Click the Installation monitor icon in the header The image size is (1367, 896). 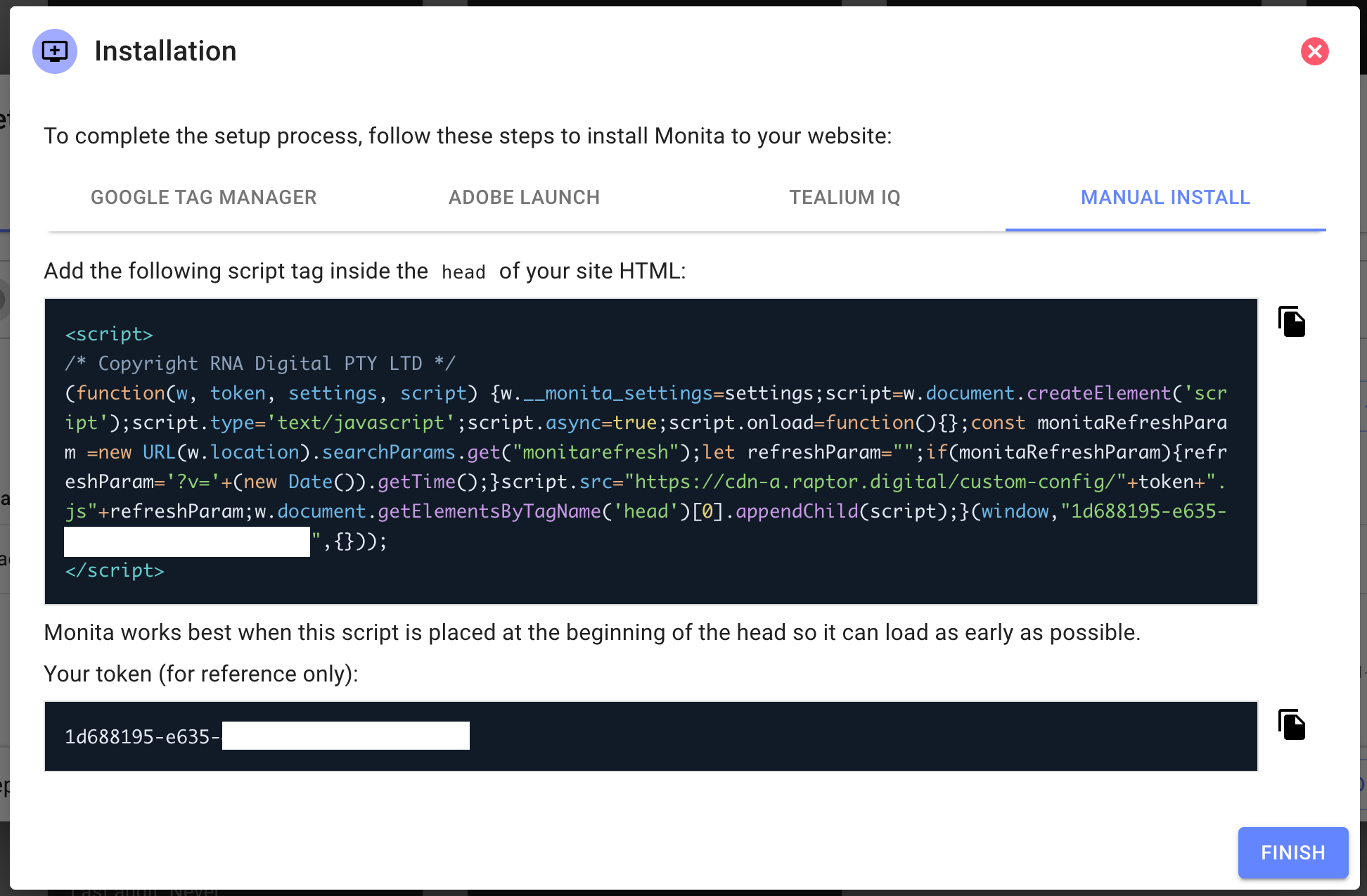coord(54,51)
